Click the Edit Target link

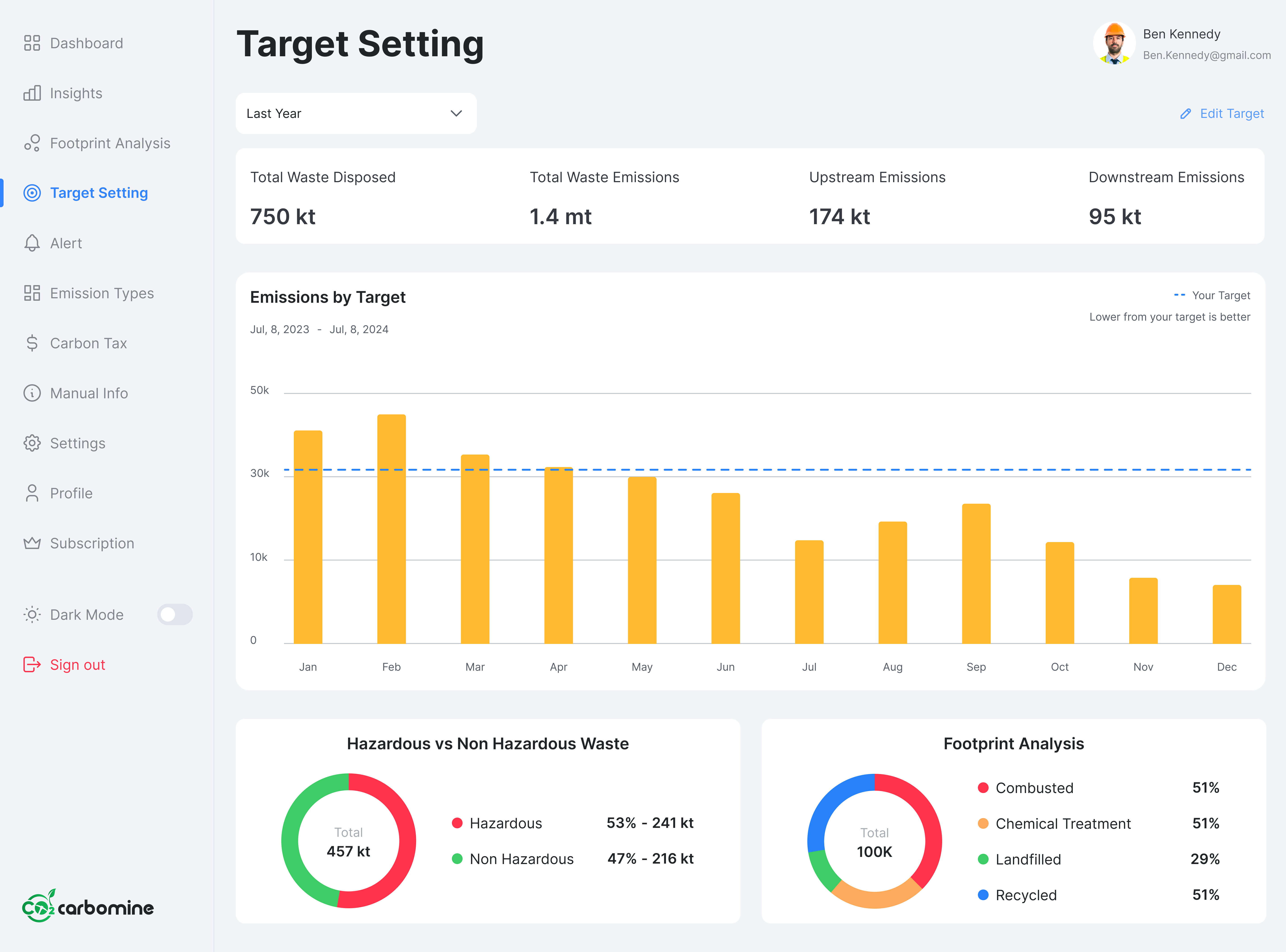[1231, 113]
